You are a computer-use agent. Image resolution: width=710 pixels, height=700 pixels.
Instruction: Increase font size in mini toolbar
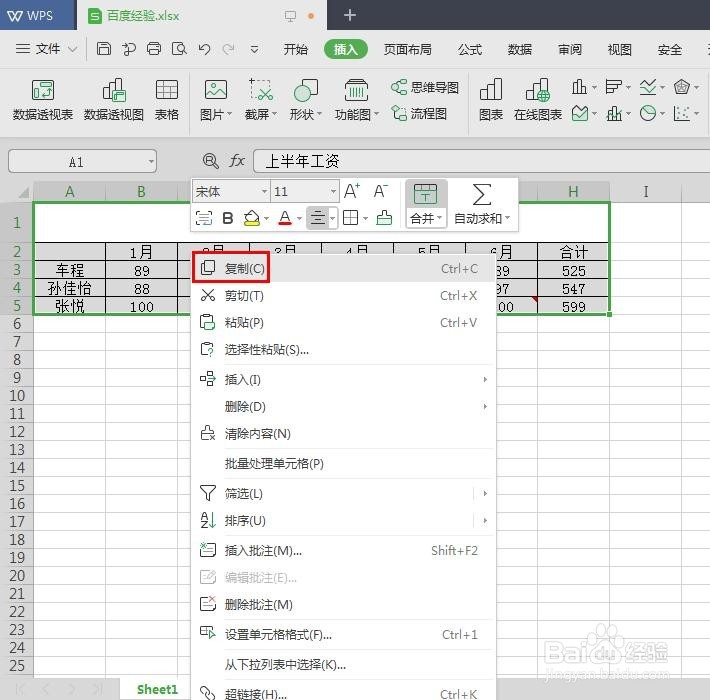tap(352, 191)
